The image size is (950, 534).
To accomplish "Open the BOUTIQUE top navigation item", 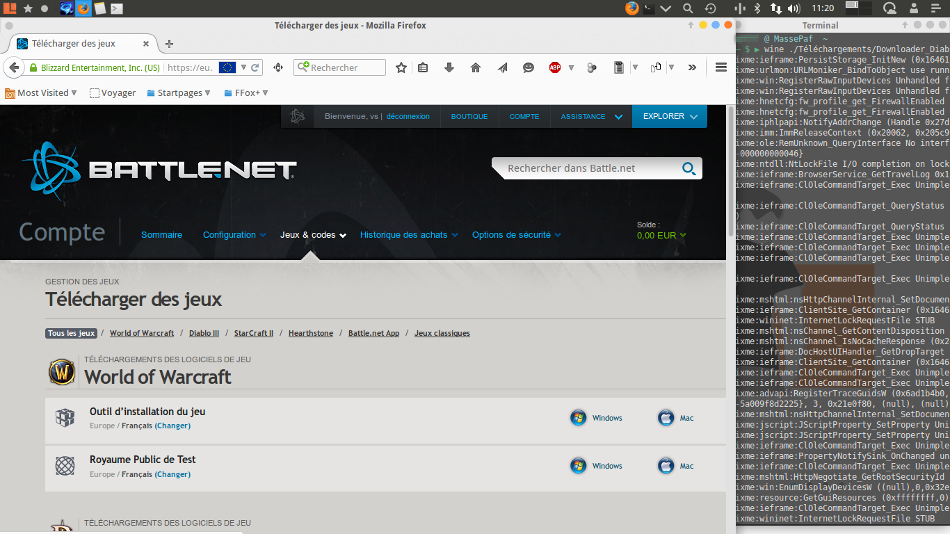I will coord(469,116).
